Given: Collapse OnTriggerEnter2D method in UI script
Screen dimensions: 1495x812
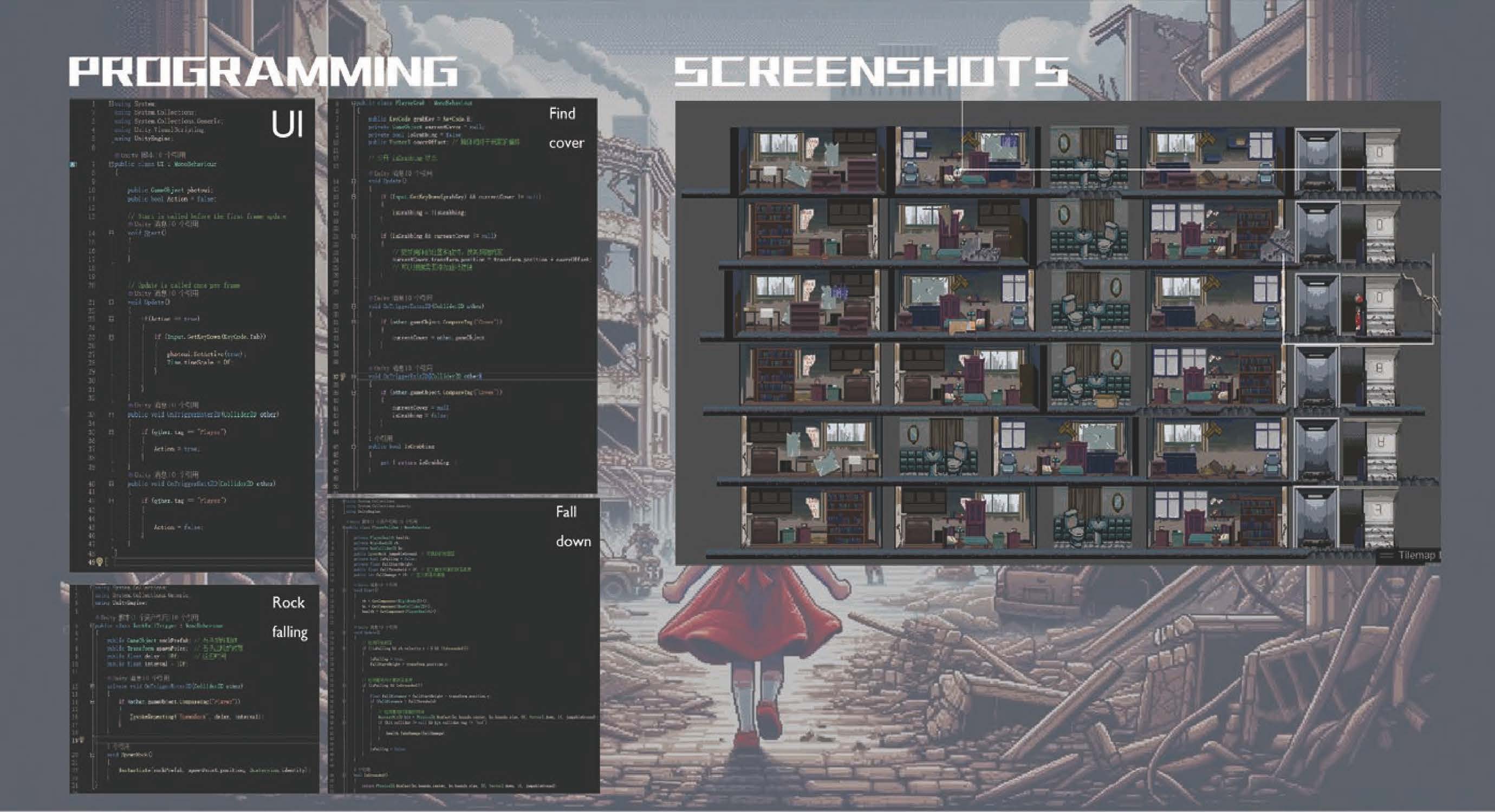Looking at the screenshot, I should (111, 415).
